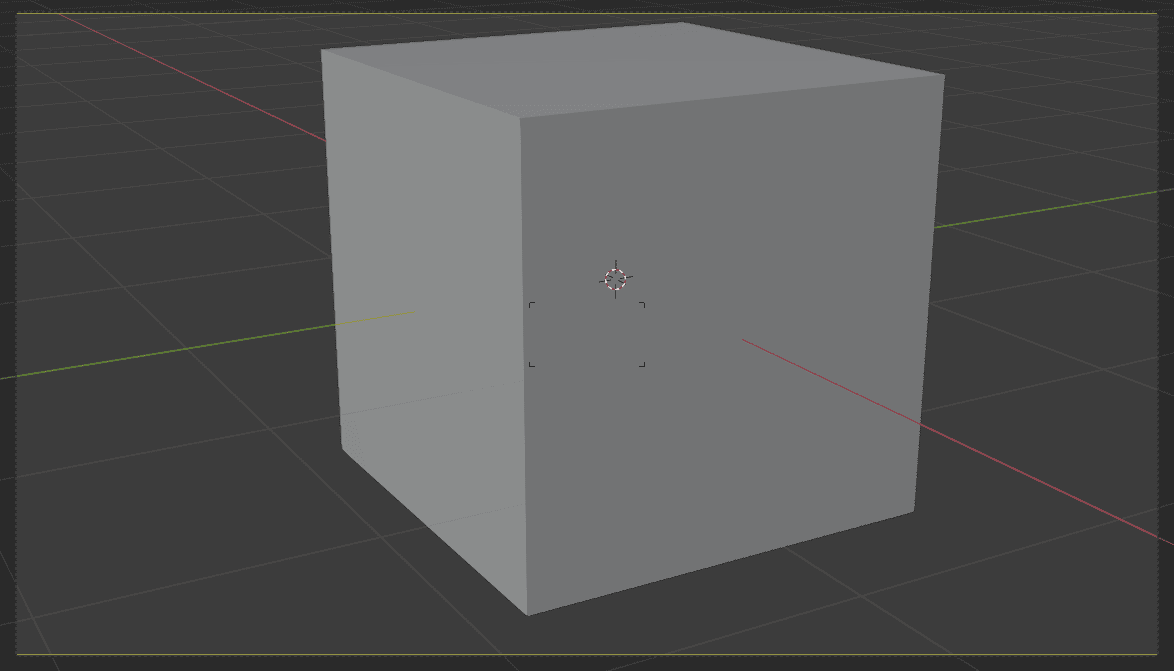Click the cube's bottom left corner vertex
This screenshot has height=671, width=1174.
[342, 447]
